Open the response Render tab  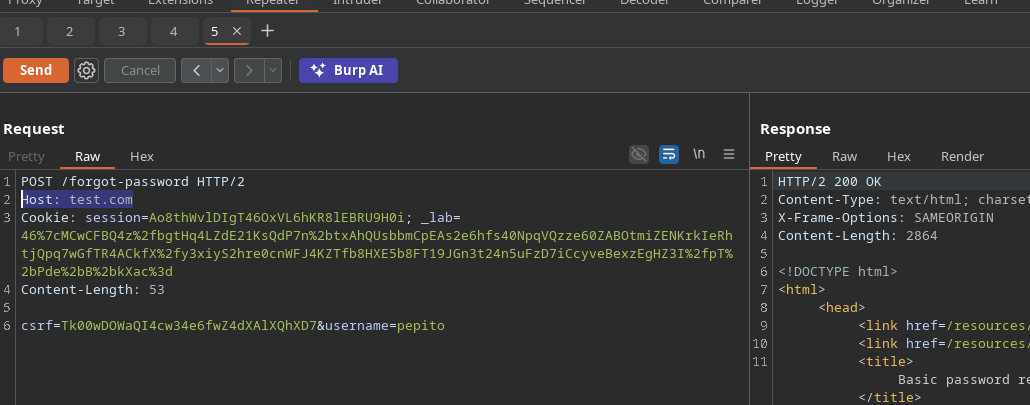tap(962, 156)
